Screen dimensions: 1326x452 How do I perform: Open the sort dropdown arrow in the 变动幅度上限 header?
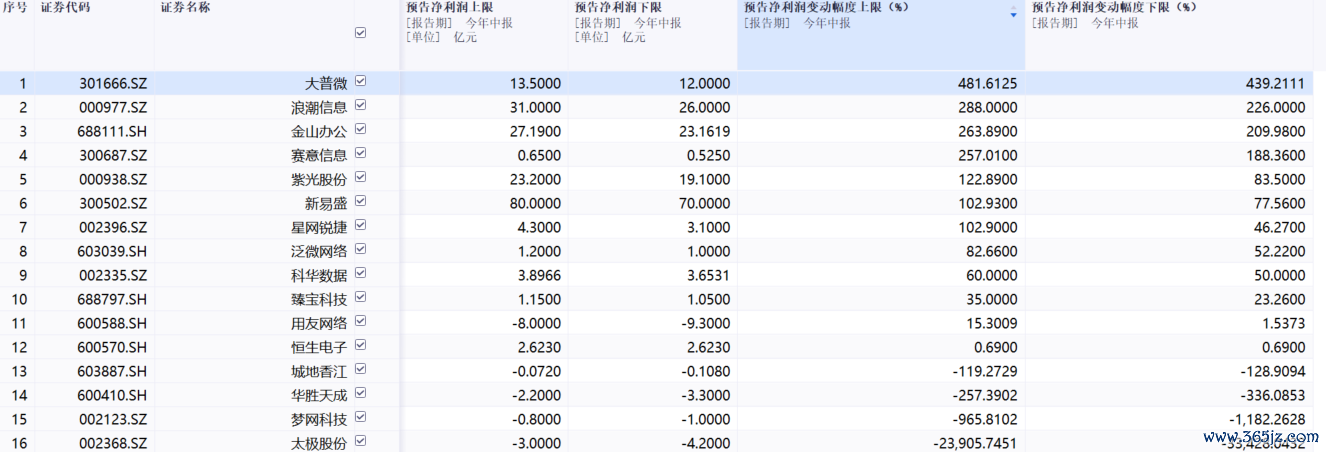coord(1013,15)
